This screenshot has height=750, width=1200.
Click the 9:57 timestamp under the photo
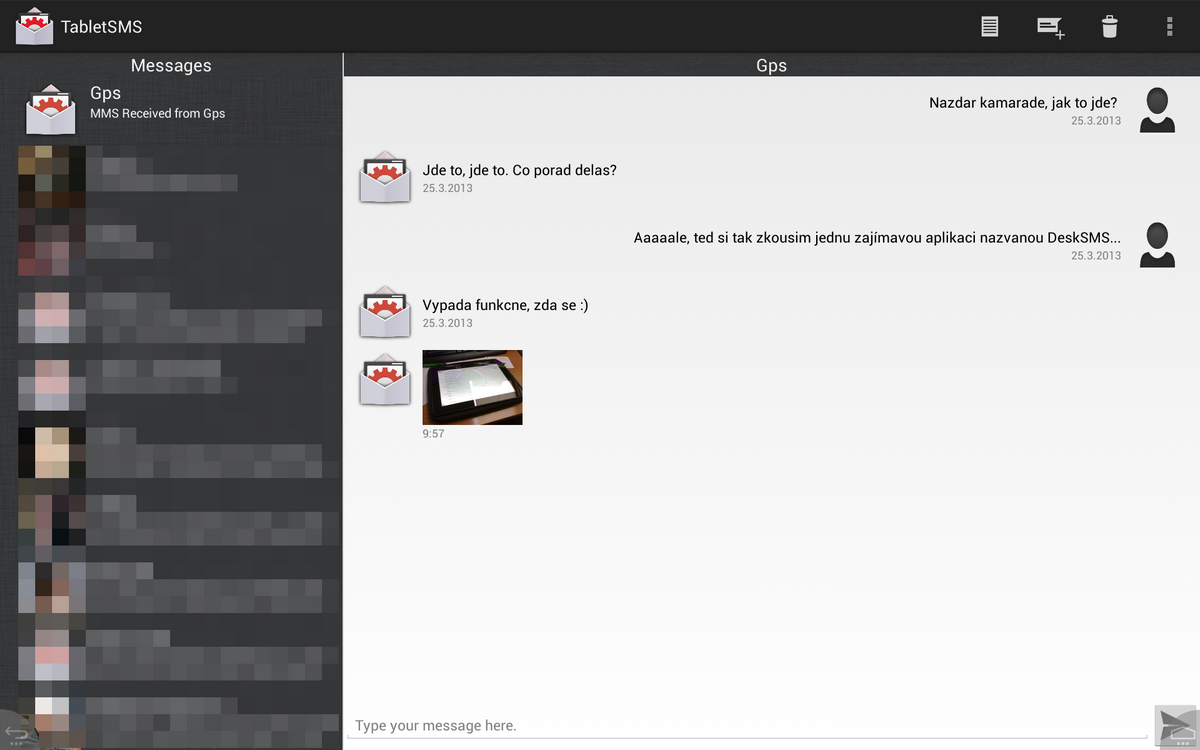[433, 434]
